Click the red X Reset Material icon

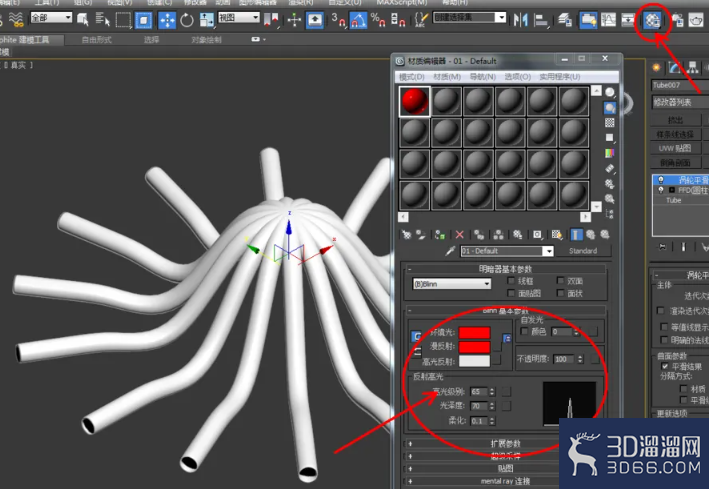(x=459, y=234)
